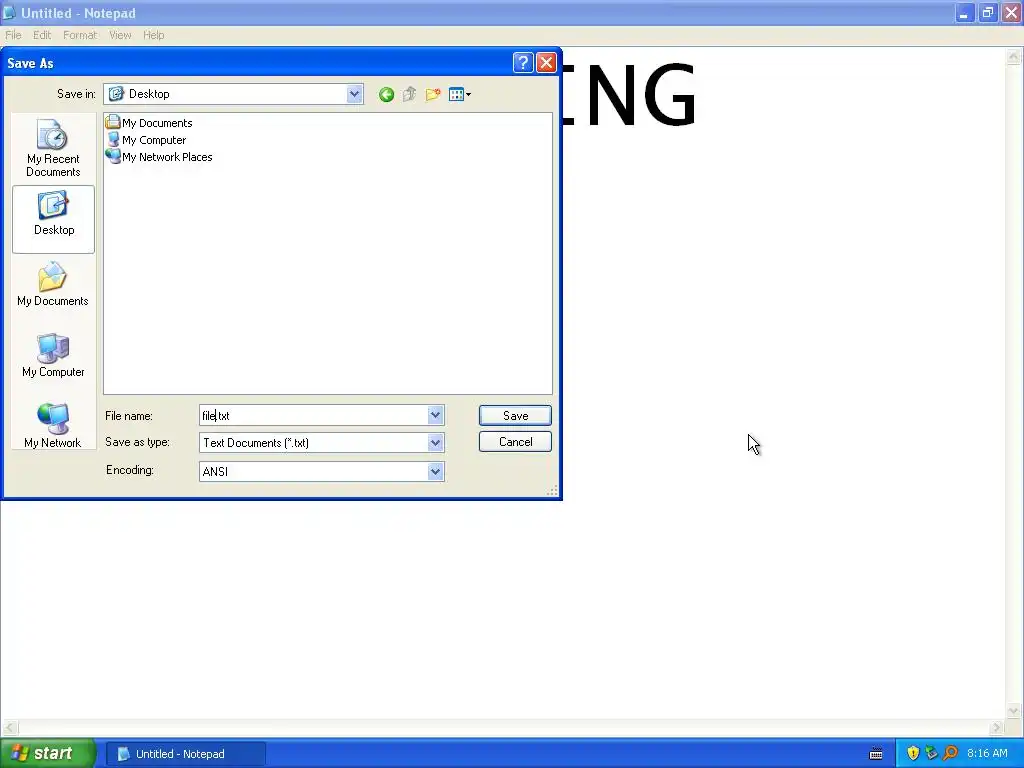Restore down the Notepad window

(987, 12)
